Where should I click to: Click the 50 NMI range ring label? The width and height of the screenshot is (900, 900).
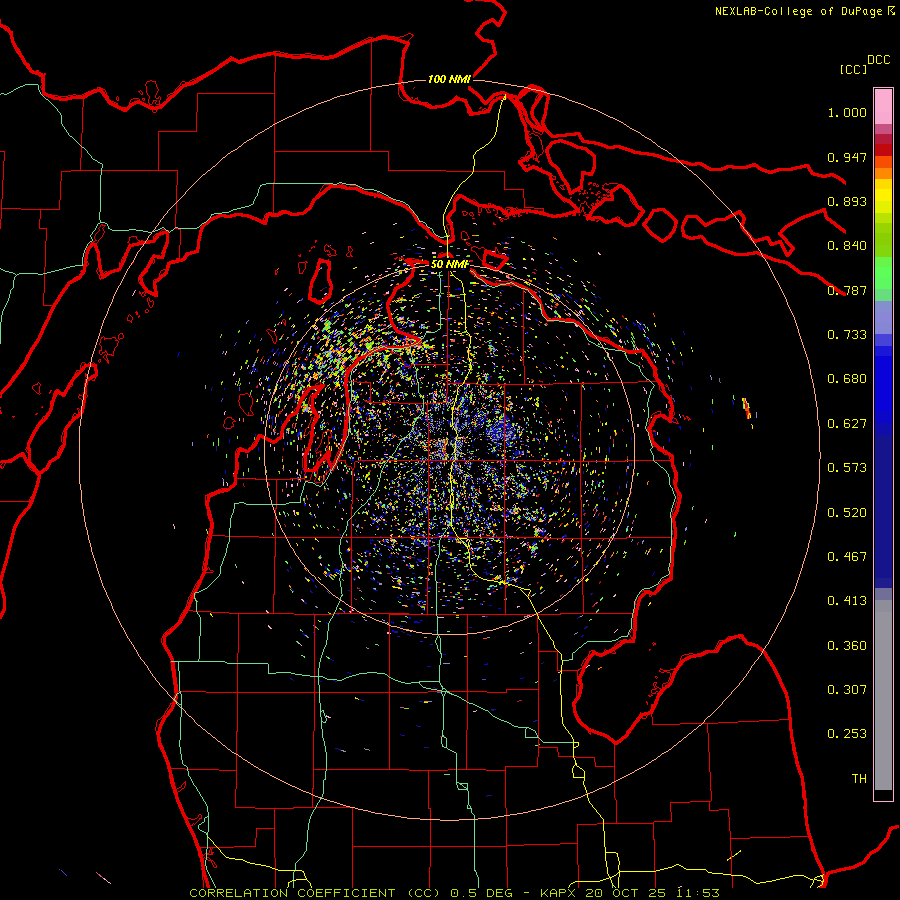tap(449, 264)
